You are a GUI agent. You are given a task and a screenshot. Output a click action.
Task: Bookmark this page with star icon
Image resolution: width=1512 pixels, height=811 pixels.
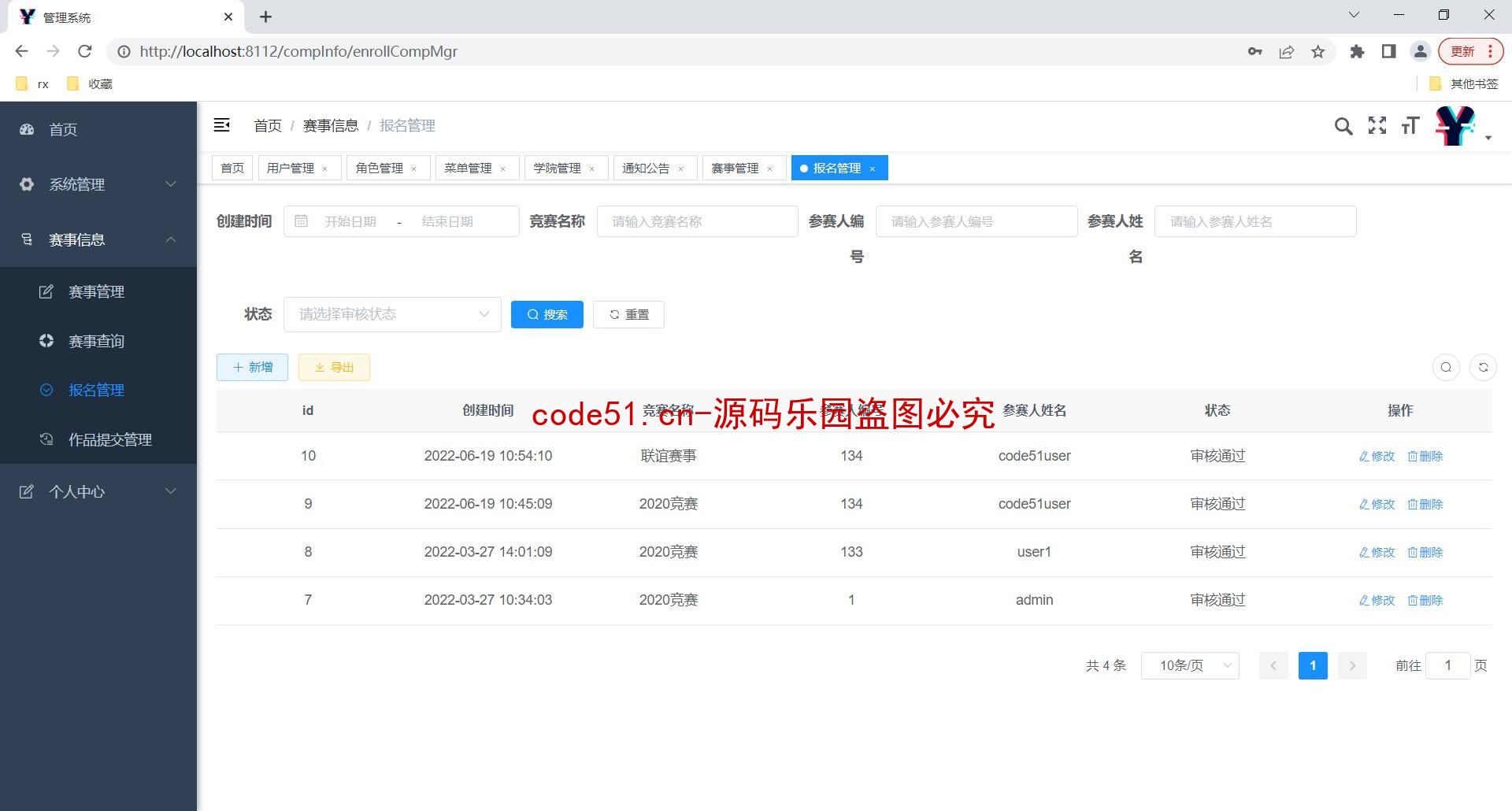coord(1317,51)
